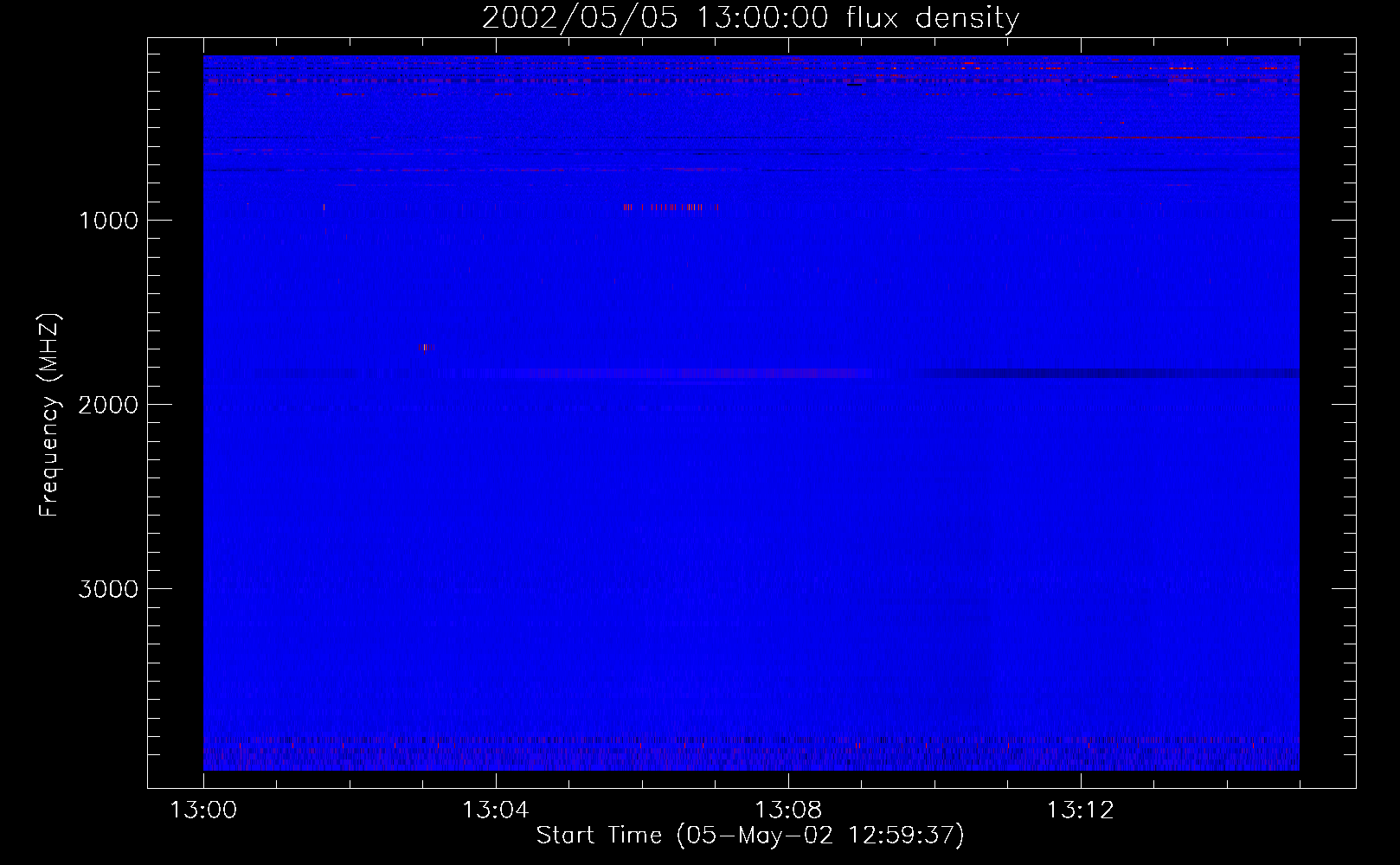
Task: Click the 13:00 time tick label
Action: 203,811
